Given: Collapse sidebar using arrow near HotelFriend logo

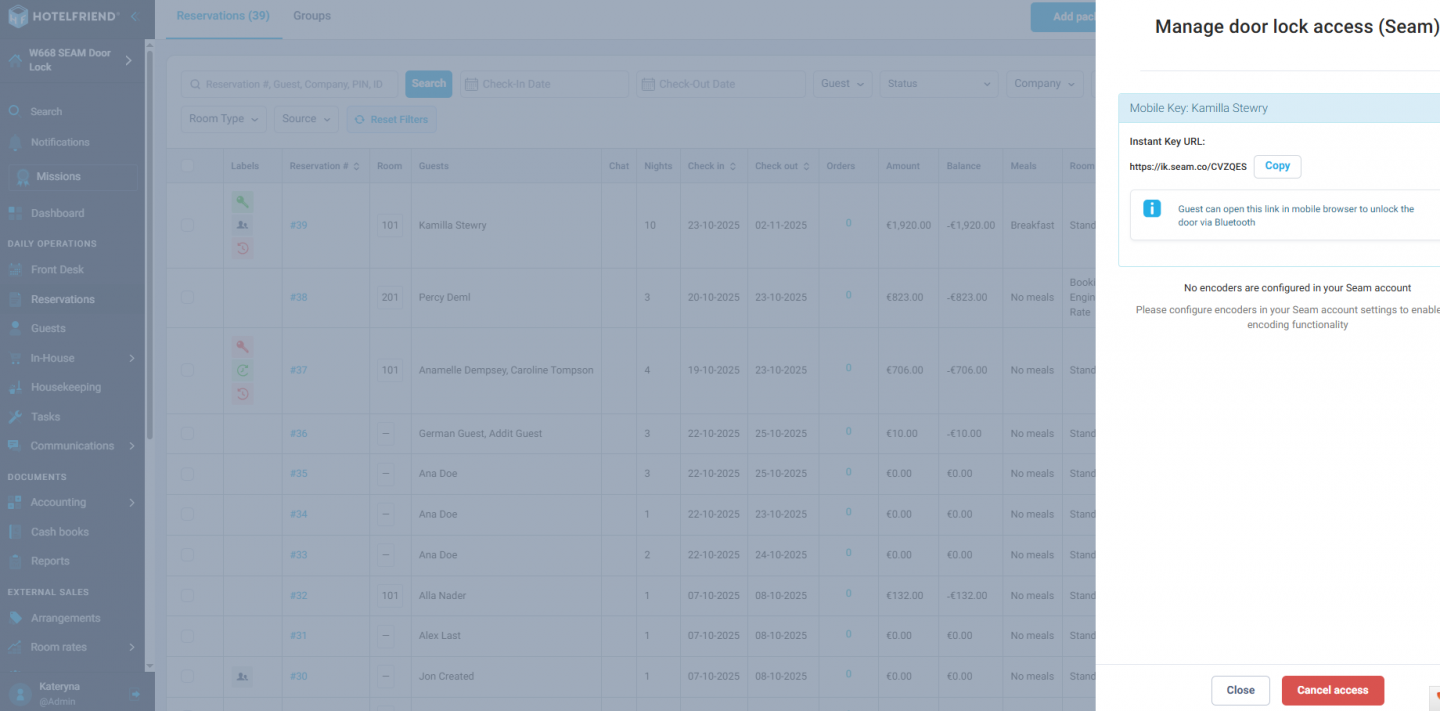Looking at the screenshot, I should click(134, 17).
